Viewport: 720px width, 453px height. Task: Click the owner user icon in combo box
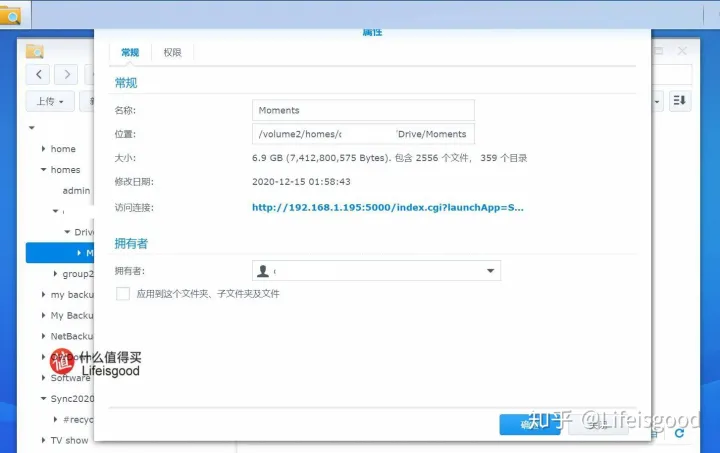tap(263, 271)
